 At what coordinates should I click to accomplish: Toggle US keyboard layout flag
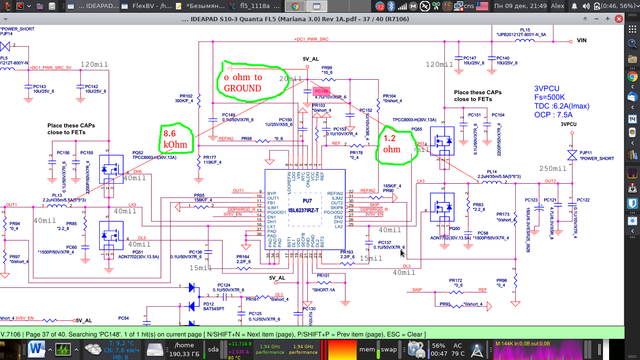point(482,6)
